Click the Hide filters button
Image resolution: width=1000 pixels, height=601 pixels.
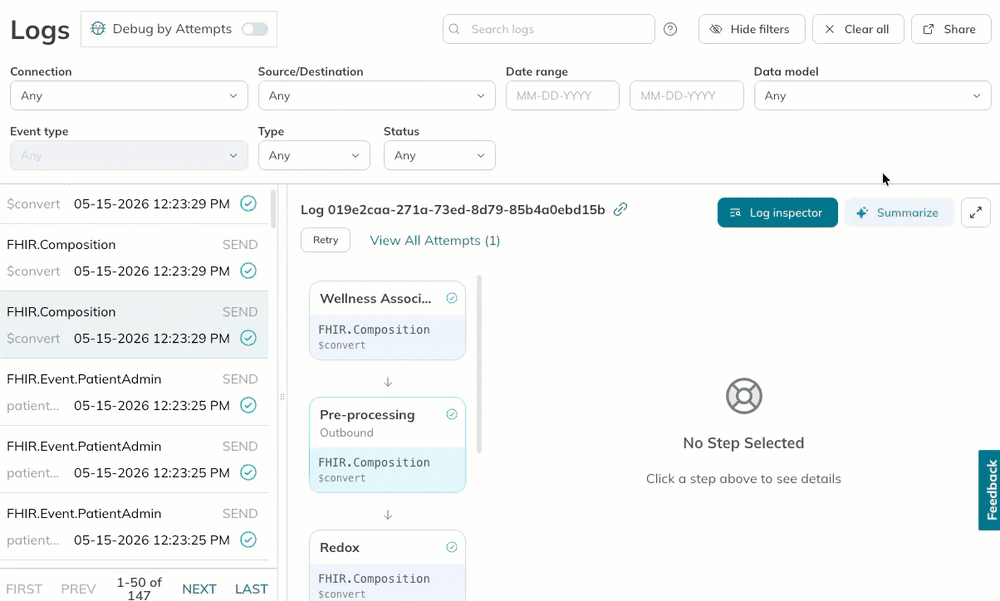coord(751,29)
